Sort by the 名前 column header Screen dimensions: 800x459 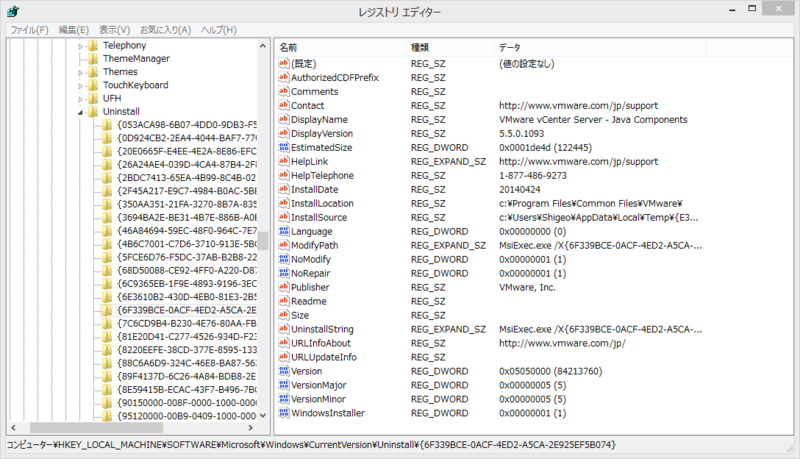341,47
